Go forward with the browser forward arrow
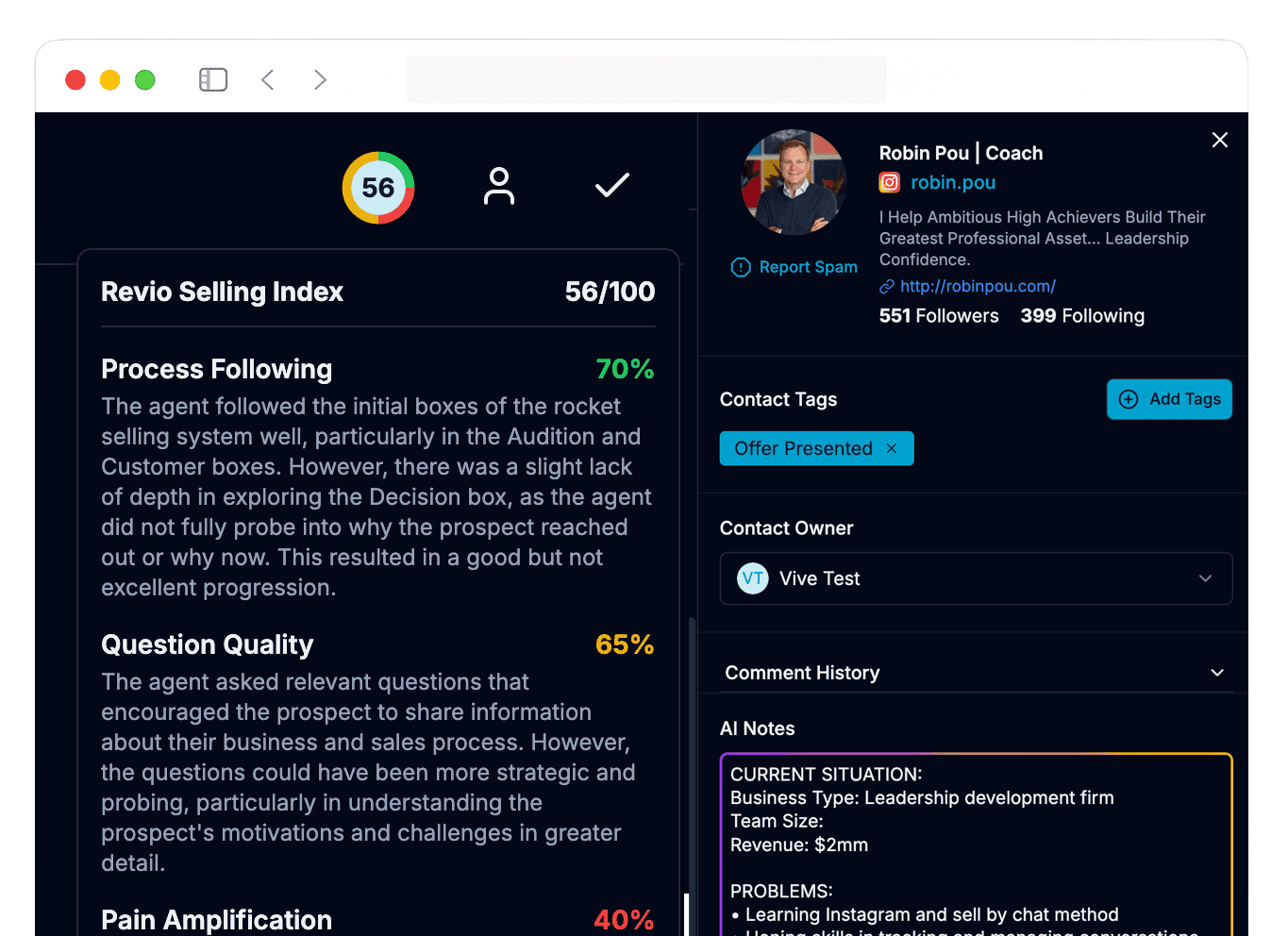The width and height of the screenshot is (1288, 936). tap(321, 80)
